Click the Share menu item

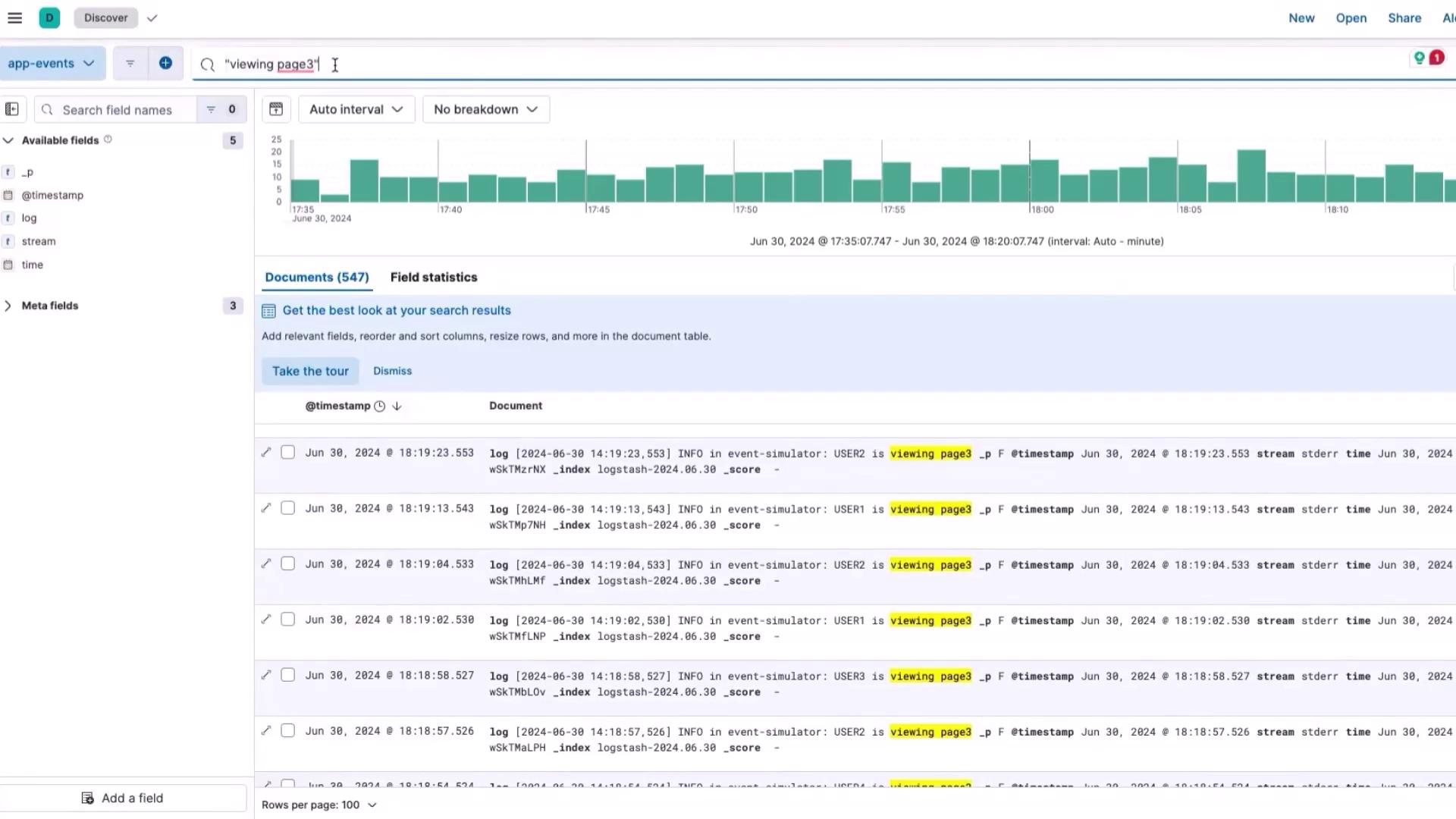[x=1404, y=18]
